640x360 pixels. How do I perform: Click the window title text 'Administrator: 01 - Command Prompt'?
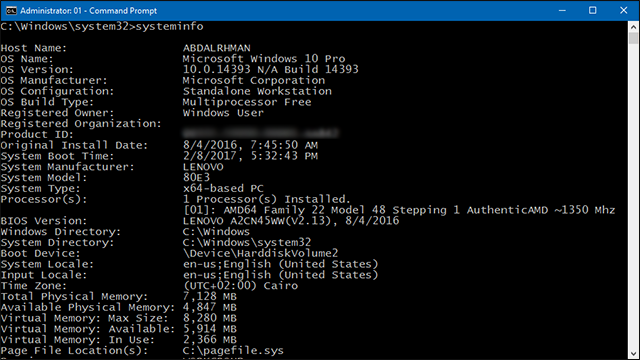[x=89, y=11]
